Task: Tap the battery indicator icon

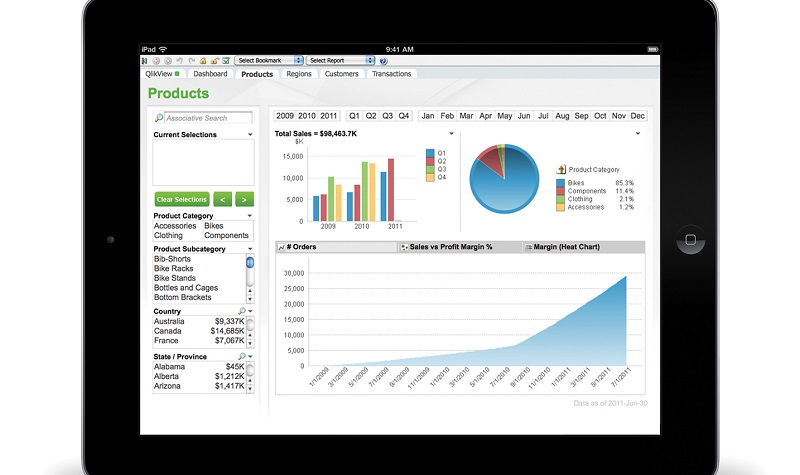Action: point(653,49)
